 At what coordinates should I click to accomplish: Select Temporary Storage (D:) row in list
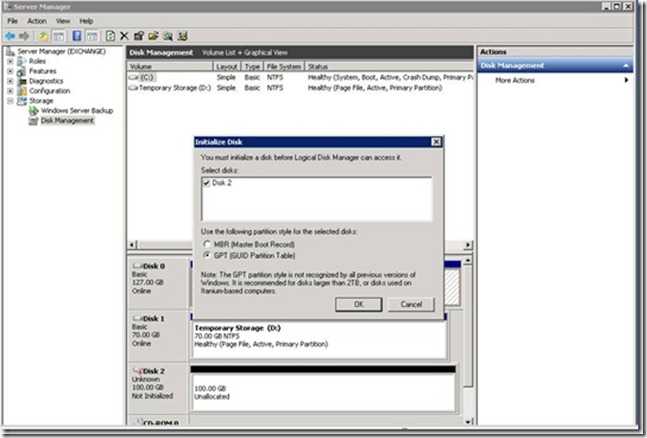(x=300, y=88)
